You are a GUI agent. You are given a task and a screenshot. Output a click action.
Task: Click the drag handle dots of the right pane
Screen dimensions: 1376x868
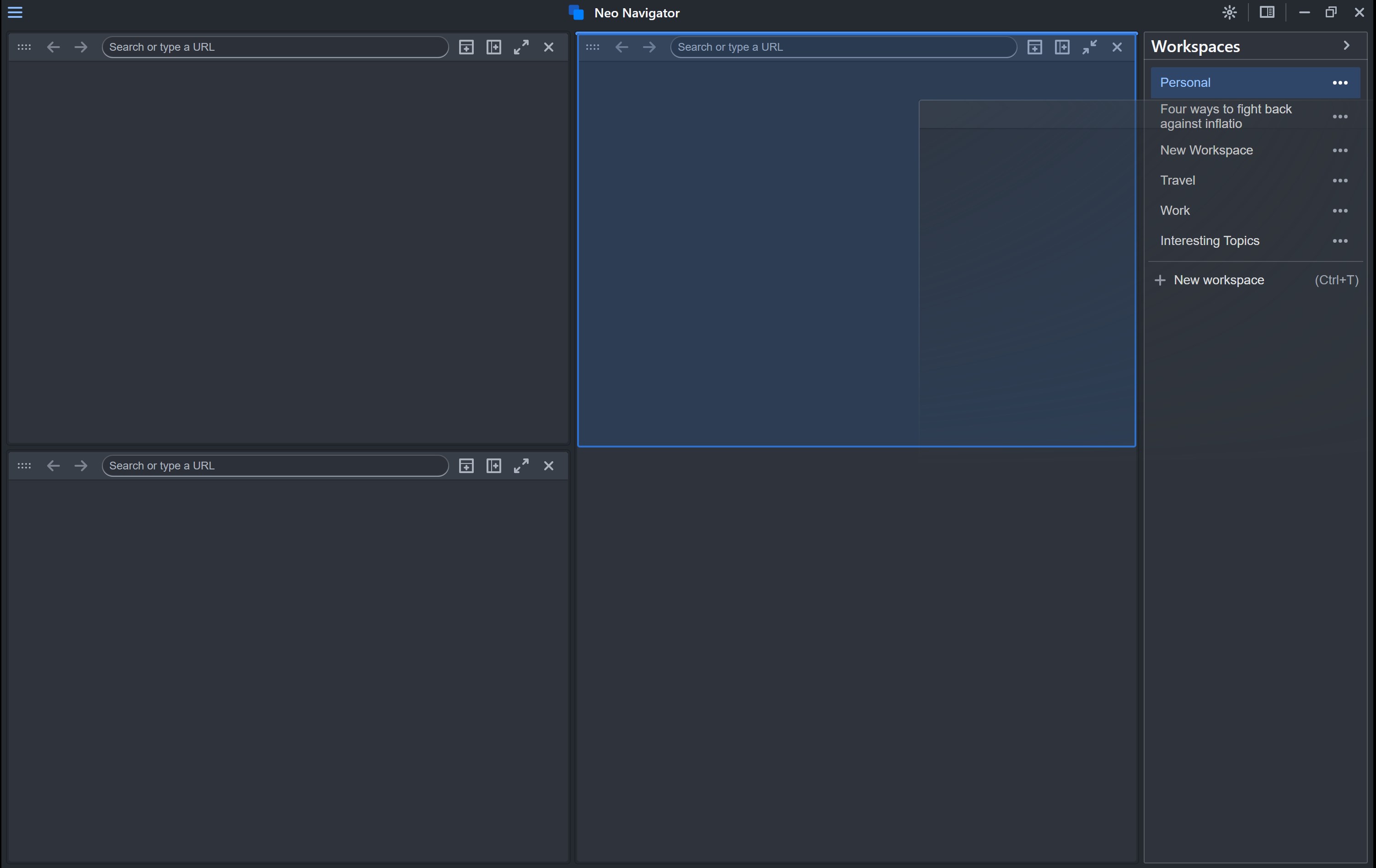[593, 48]
